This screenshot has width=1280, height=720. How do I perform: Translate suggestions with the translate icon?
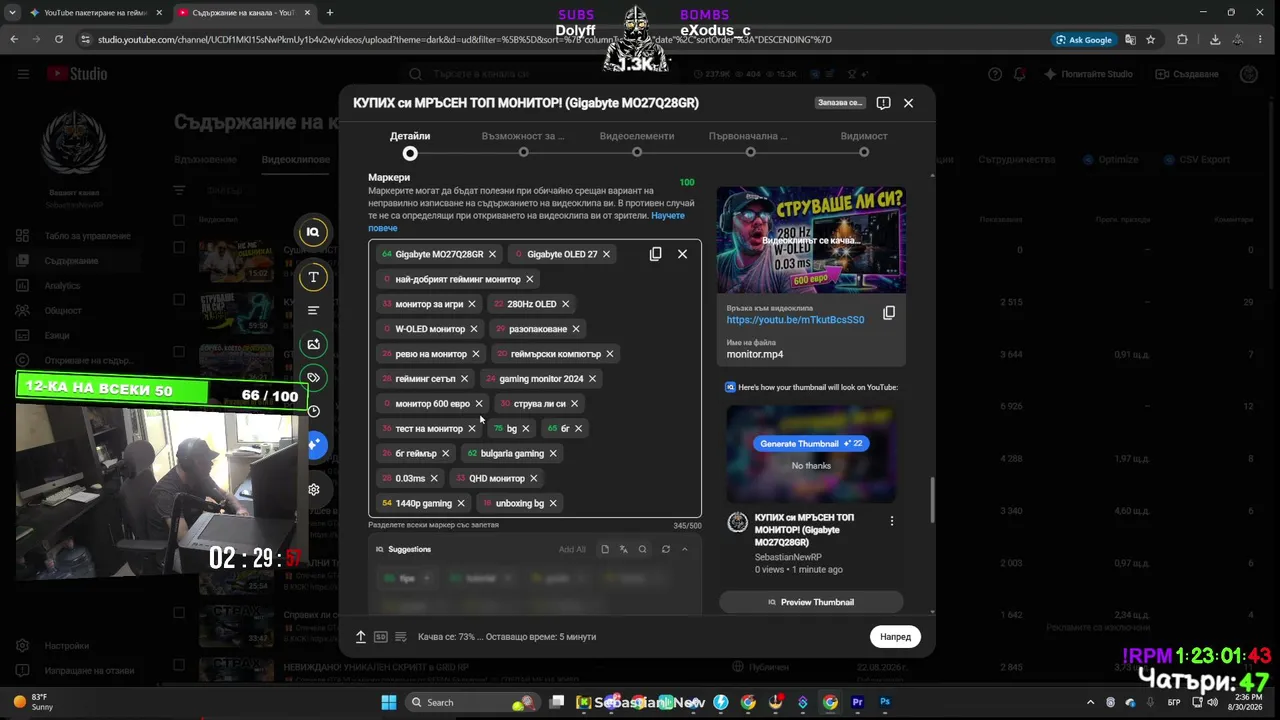click(623, 549)
